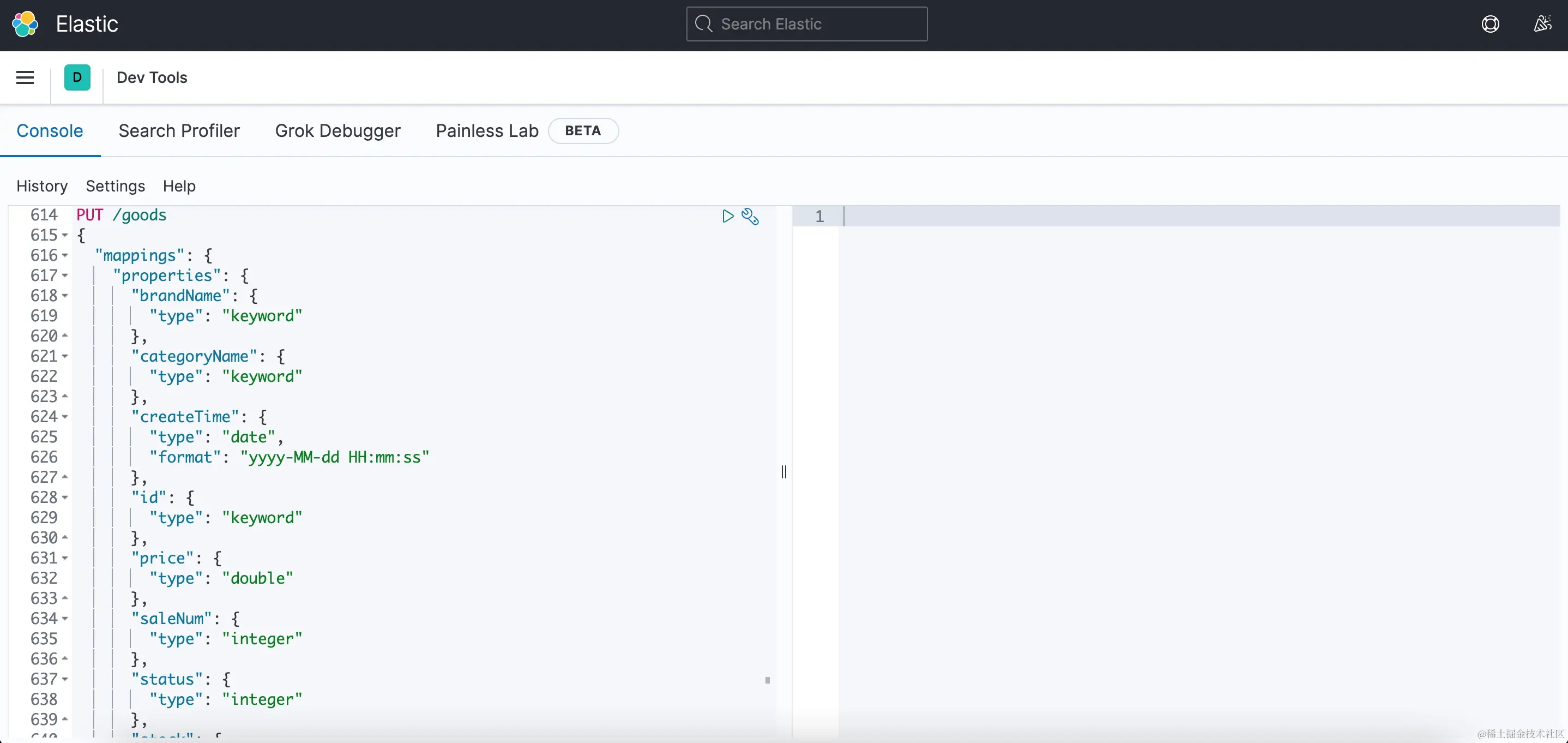The width and height of the screenshot is (1568, 743).
Task: Open the newsfeed celebration icon
Action: click(1542, 25)
